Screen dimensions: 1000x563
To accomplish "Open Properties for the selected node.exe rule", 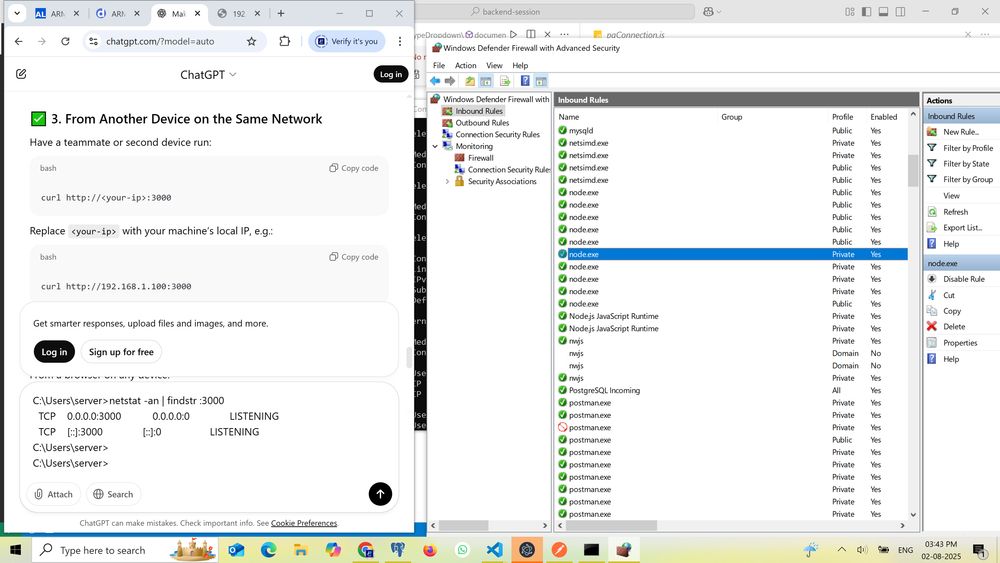I will (x=960, y=342).
